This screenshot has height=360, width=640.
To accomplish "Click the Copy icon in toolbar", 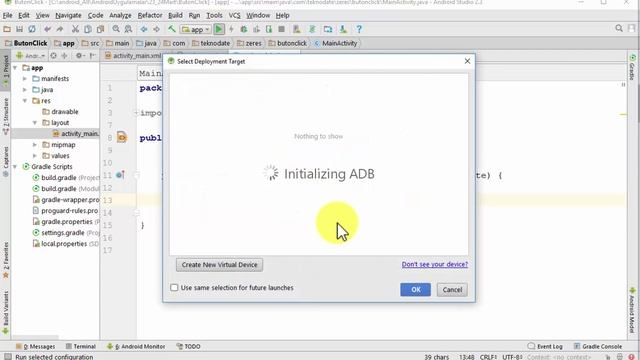I will pyautogui.click(x=88, y=29).
